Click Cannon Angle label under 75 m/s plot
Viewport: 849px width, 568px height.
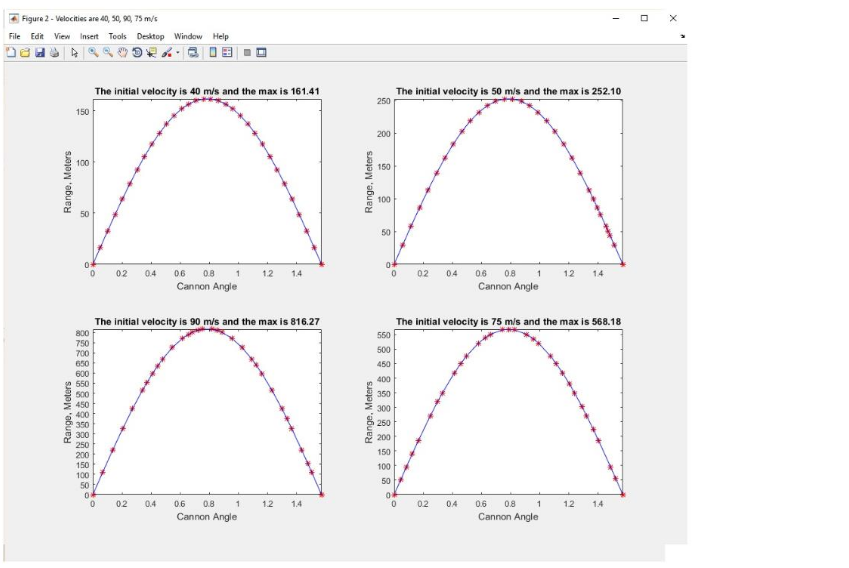pos(508,517)
